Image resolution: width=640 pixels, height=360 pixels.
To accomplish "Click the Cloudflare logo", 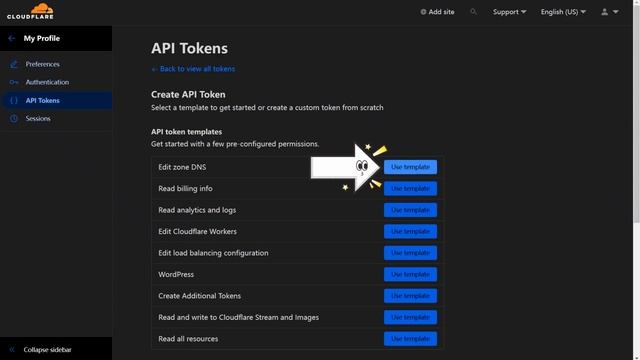I will click(30, 11).
